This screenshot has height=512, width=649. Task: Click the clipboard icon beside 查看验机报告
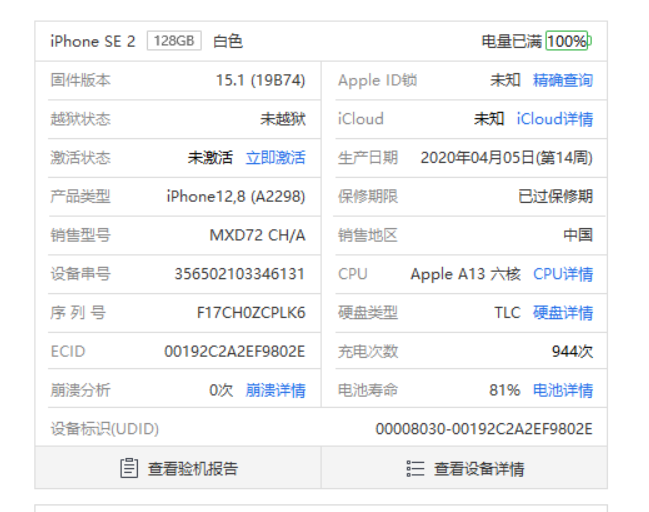(129, 468)
